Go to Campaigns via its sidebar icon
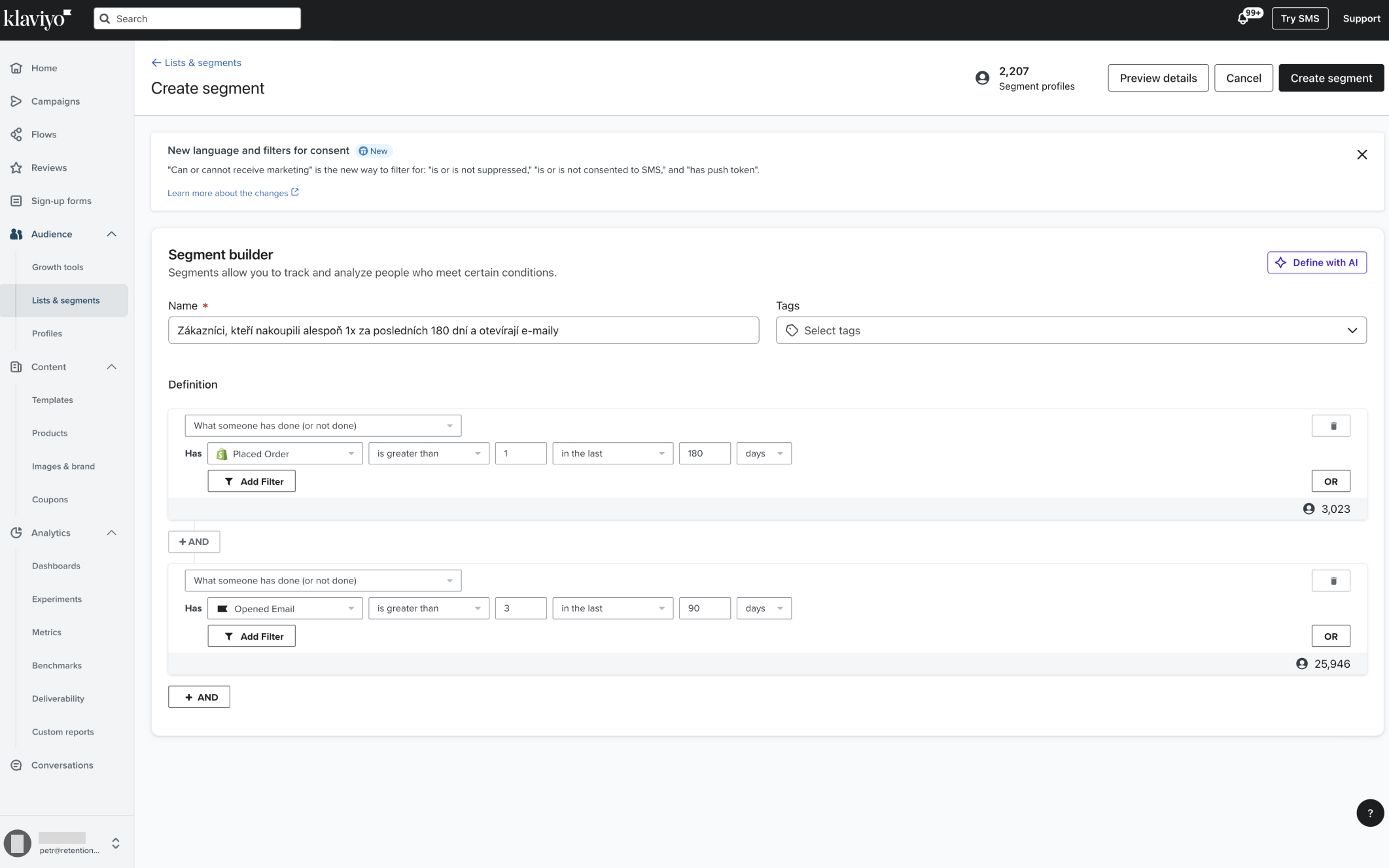1389x868 pixels. pos(16,101)
